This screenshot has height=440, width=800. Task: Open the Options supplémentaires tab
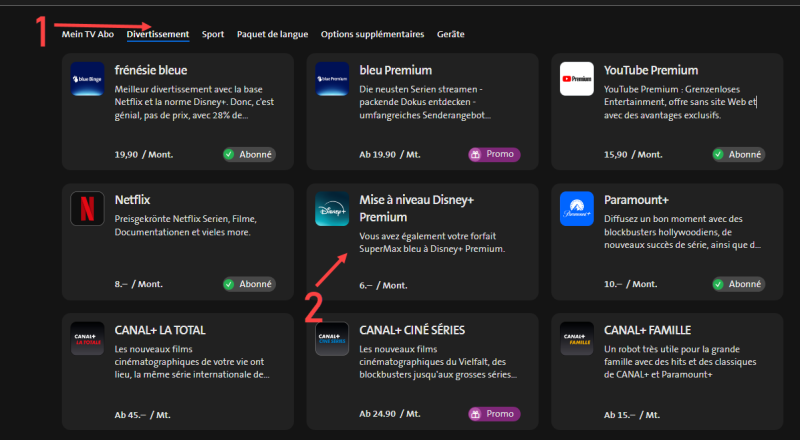point(372,35)
